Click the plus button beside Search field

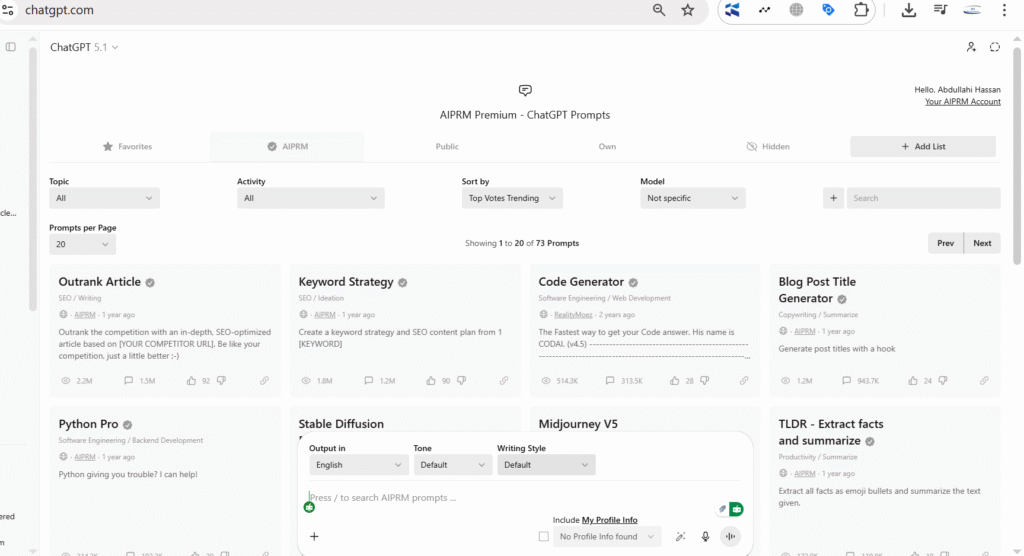[x=833, y=198]
